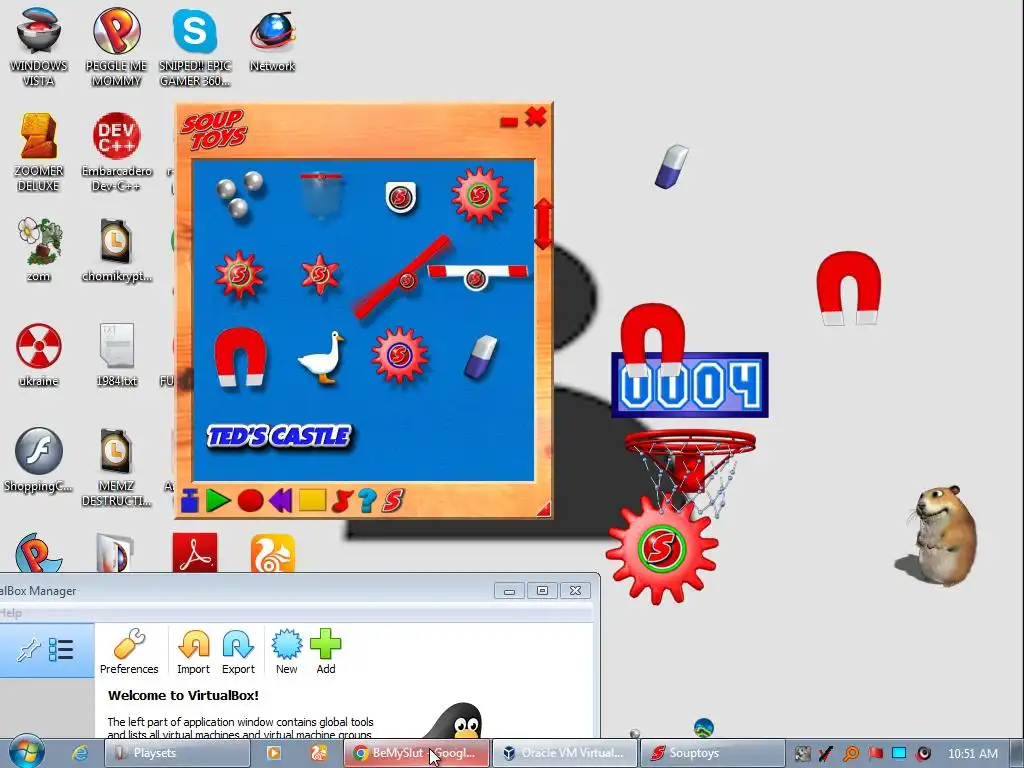The height and width of the screenshot is (768, 1024).
Task: Open the Windows Start orb
Action: pos(26,752)
